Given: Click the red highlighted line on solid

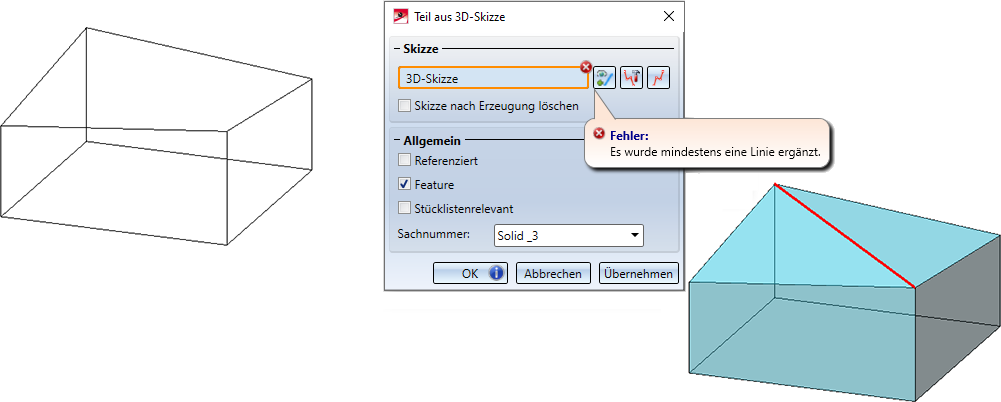Looking at the screenshot, I should (x=845, y=236).
